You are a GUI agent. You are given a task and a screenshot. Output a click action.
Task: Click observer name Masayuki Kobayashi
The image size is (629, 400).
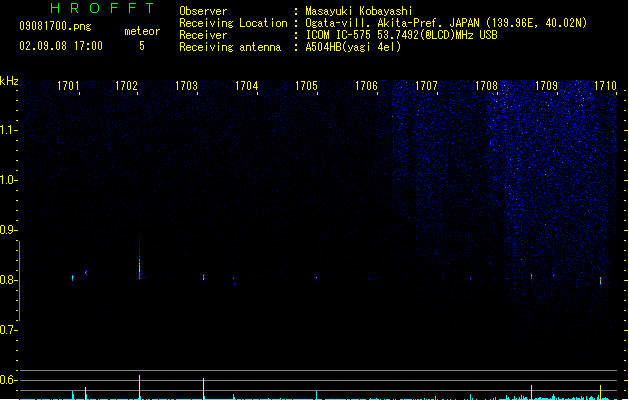pos(359,11)
